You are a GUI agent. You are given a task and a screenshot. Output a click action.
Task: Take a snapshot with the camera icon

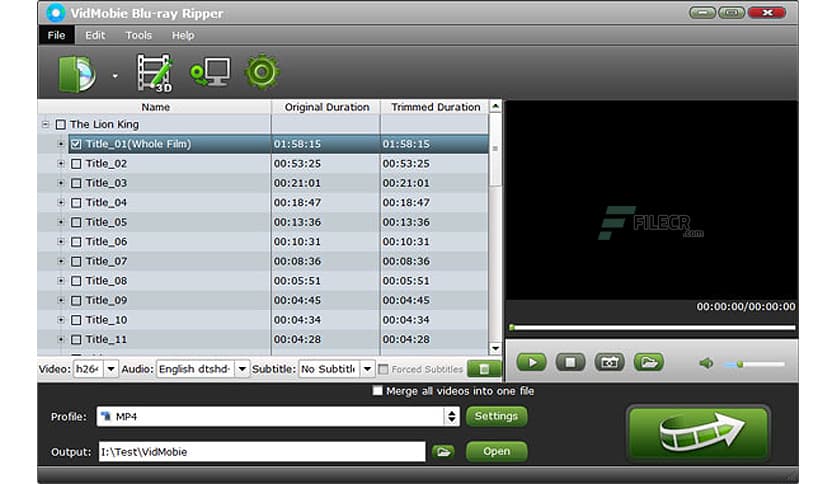609,362
